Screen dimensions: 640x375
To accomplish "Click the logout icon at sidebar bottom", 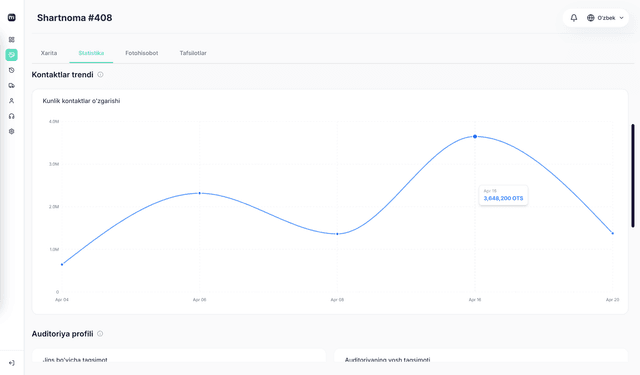I will 11,363.
